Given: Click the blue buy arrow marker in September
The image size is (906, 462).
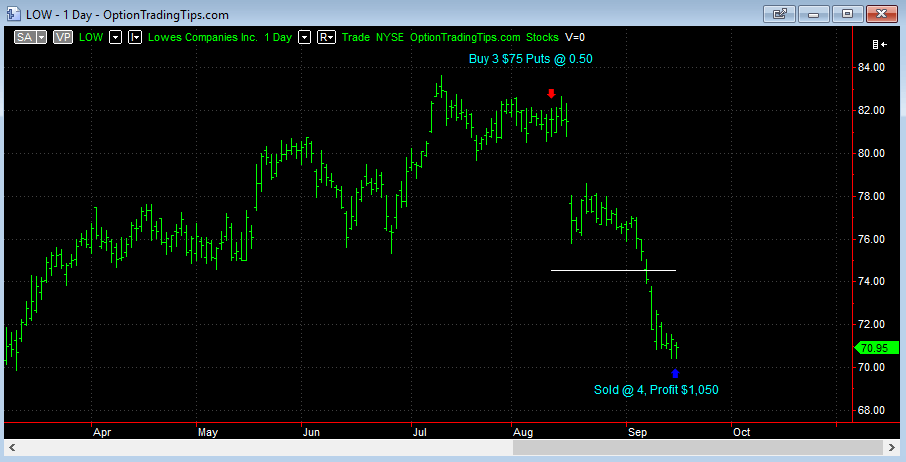Looking at the screenshot, I should point(675,374).
